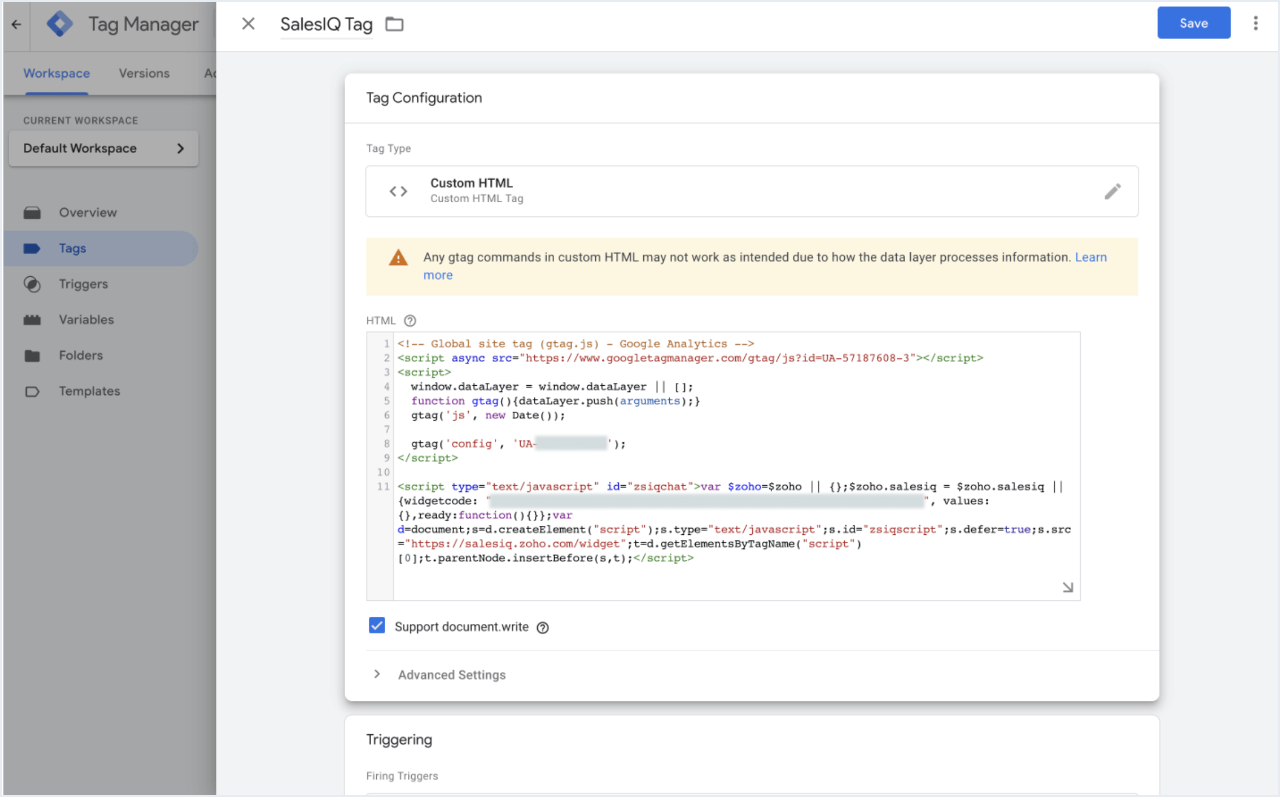Switch to the Versions tab
This screenshot has height=797, width=1280.
tap(144, 73)
